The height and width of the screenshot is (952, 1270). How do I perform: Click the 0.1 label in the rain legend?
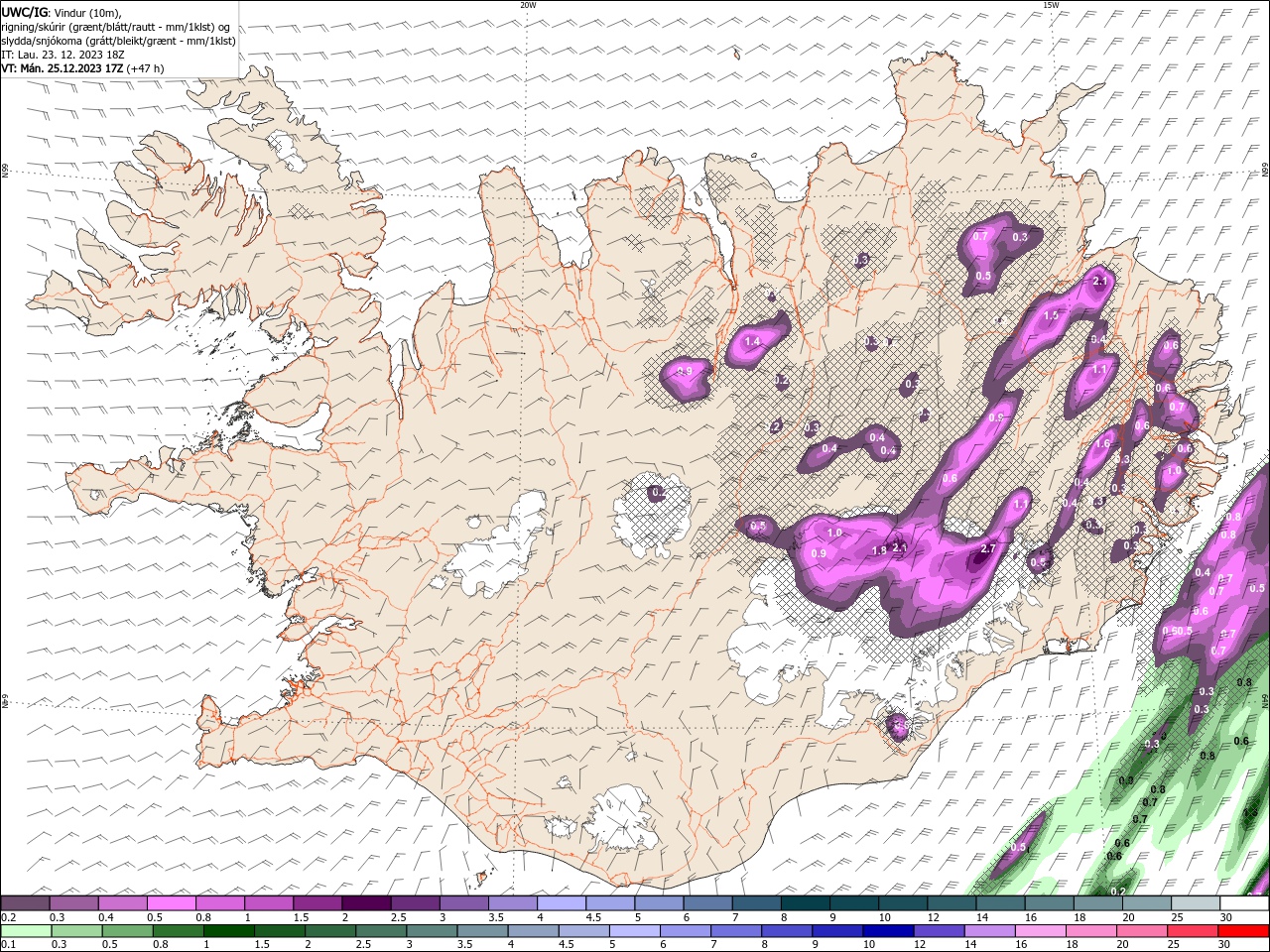8,945
